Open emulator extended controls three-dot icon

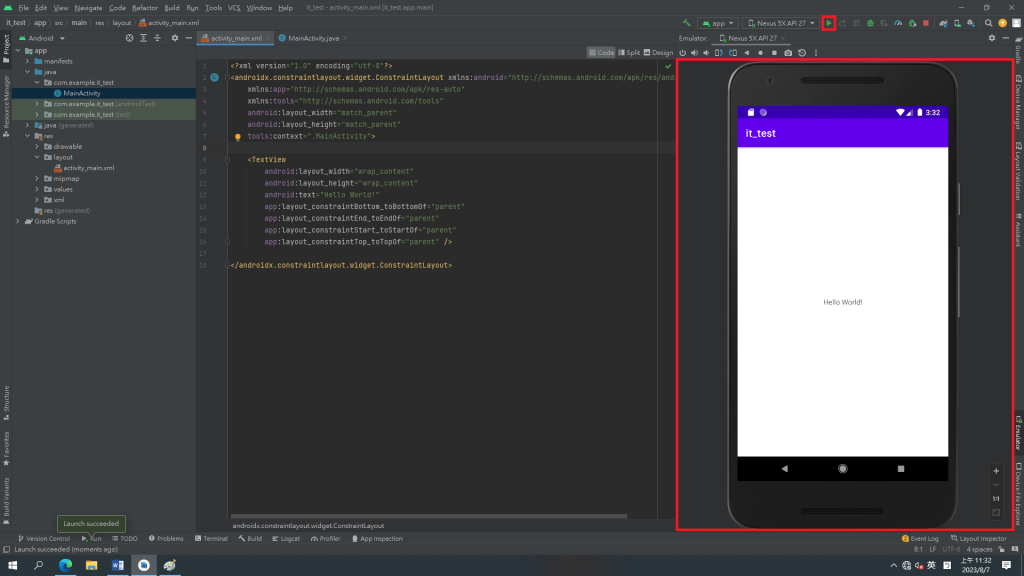[815, 53]
